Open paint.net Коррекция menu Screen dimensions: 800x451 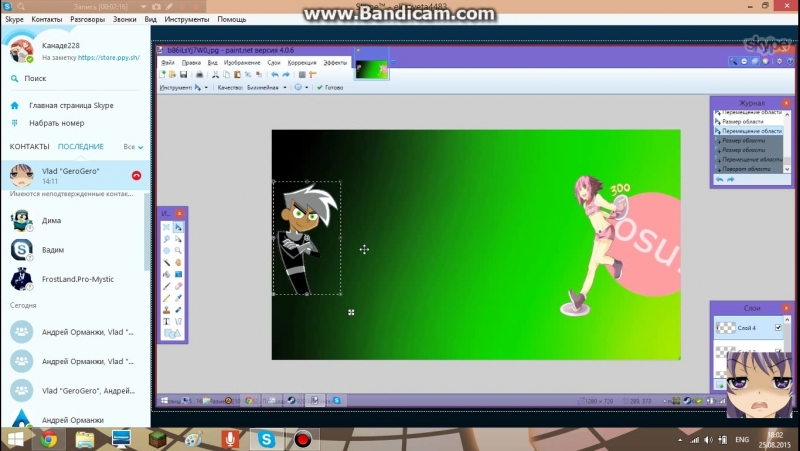pyautogui.click(x=302, y=63)
